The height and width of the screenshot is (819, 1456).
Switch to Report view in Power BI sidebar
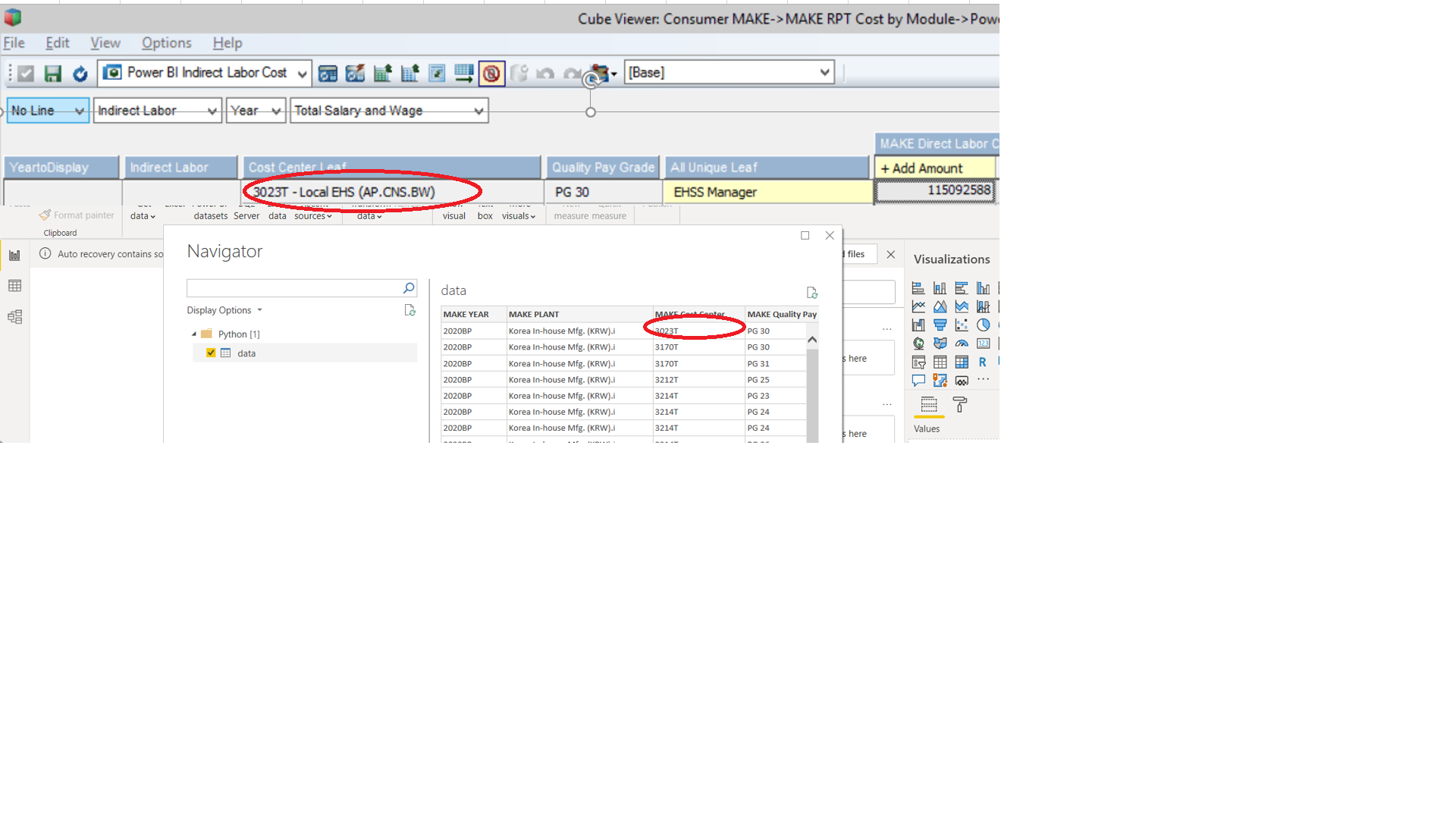click(x=14, y=256)
